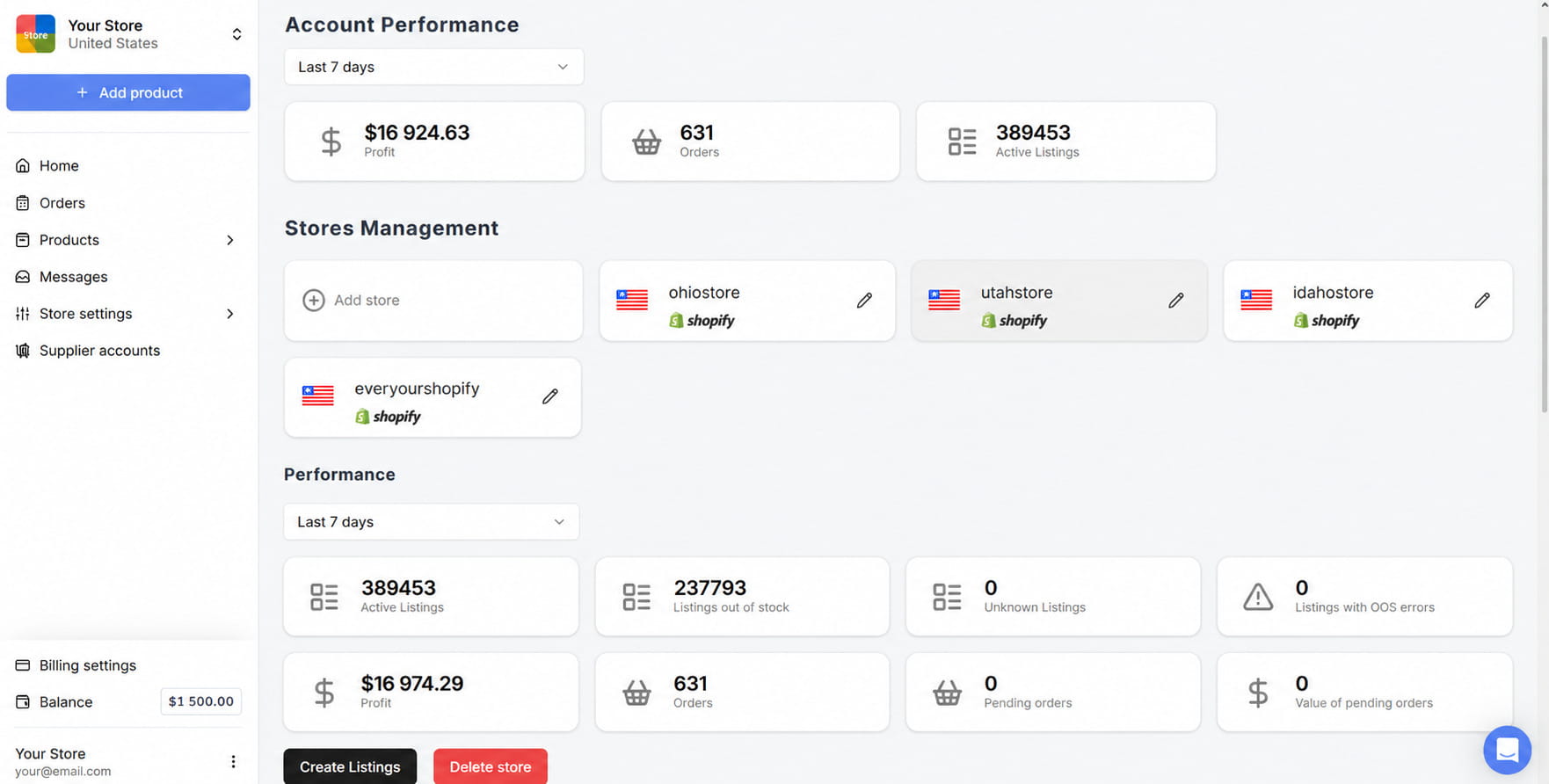Open Billing settings
1549x784 pixels.
(x=128, y=664)
